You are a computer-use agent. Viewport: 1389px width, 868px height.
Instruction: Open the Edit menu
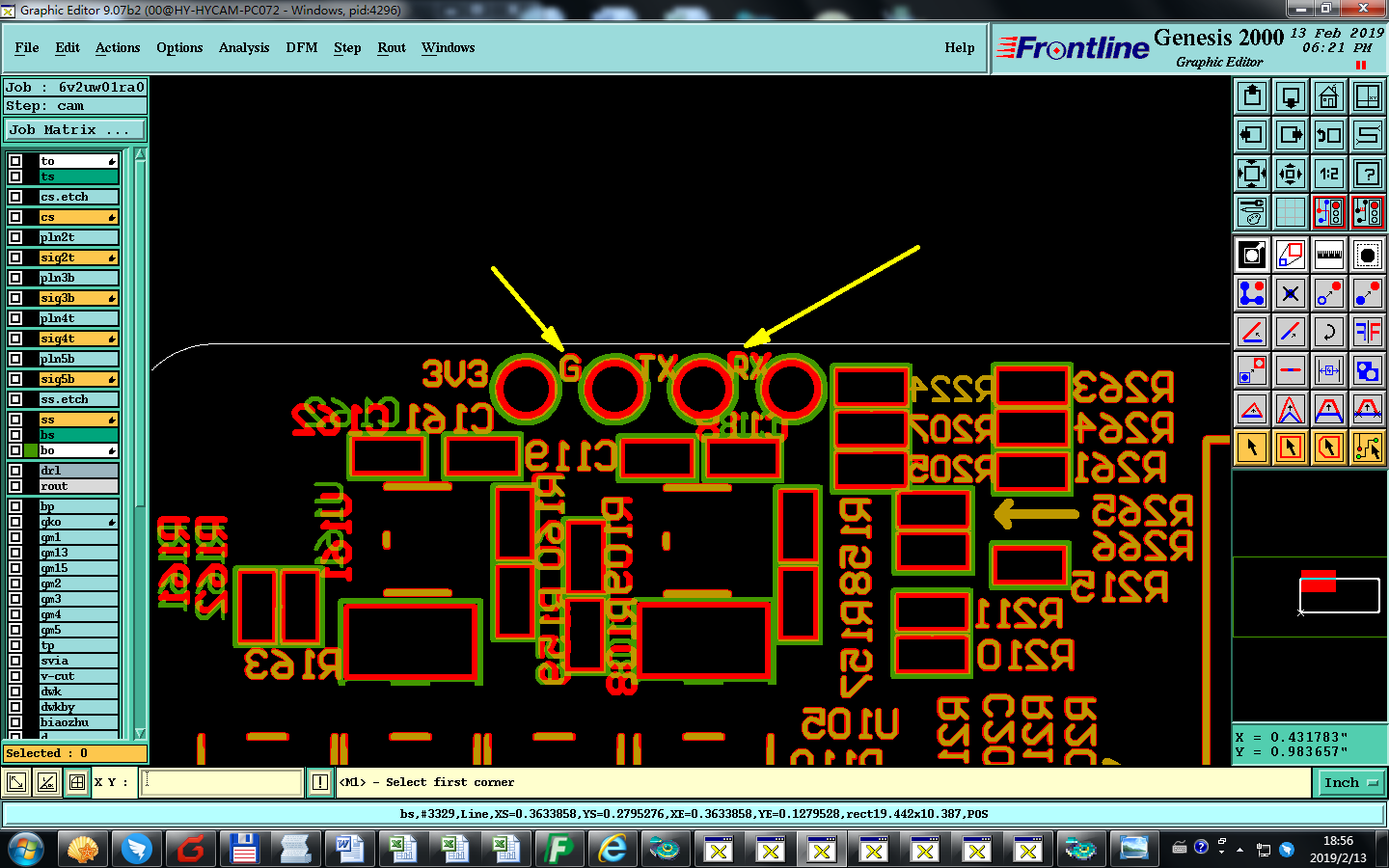pyautogui.click(x=68, y=47)
